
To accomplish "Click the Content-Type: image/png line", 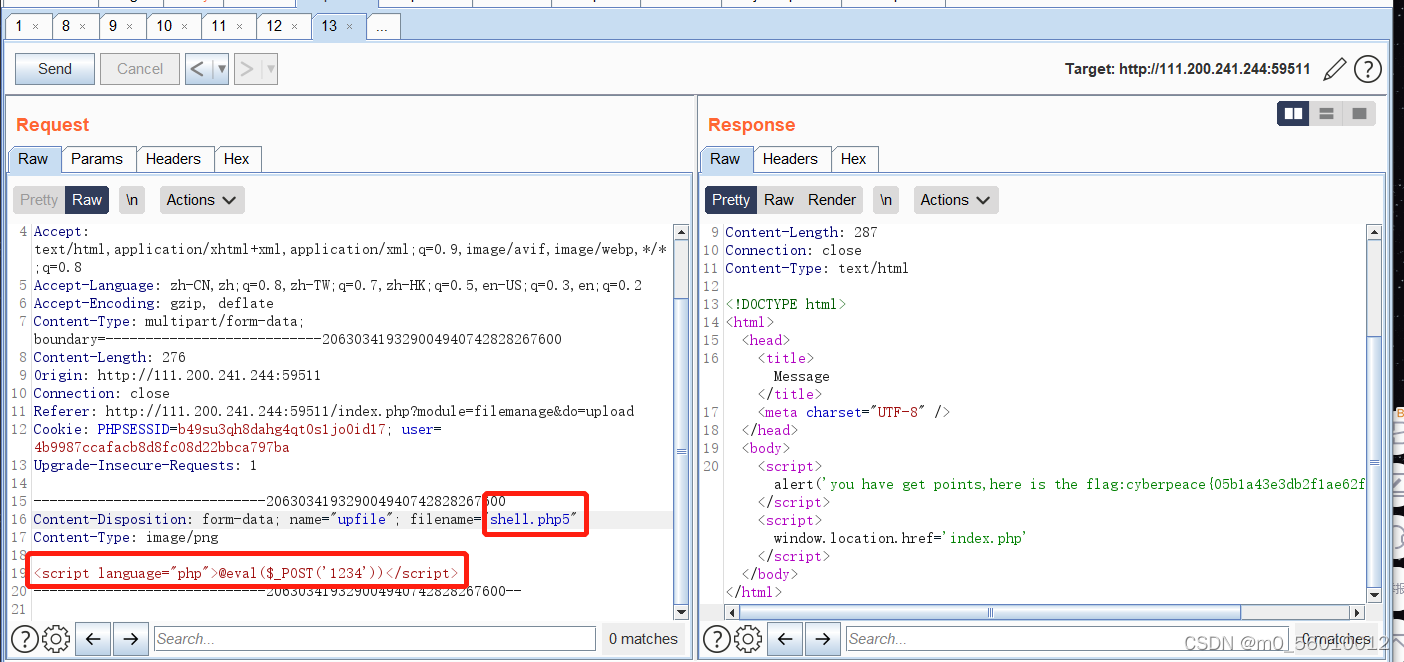I will tap(126, 538).
